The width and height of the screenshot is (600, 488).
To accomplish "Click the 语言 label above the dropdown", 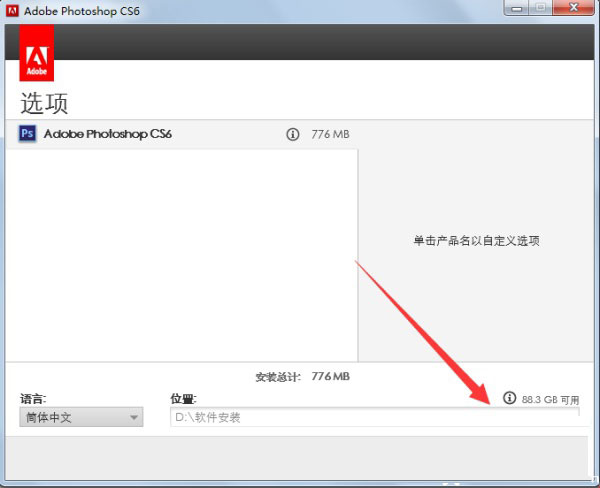I will [x=33, y=398].
